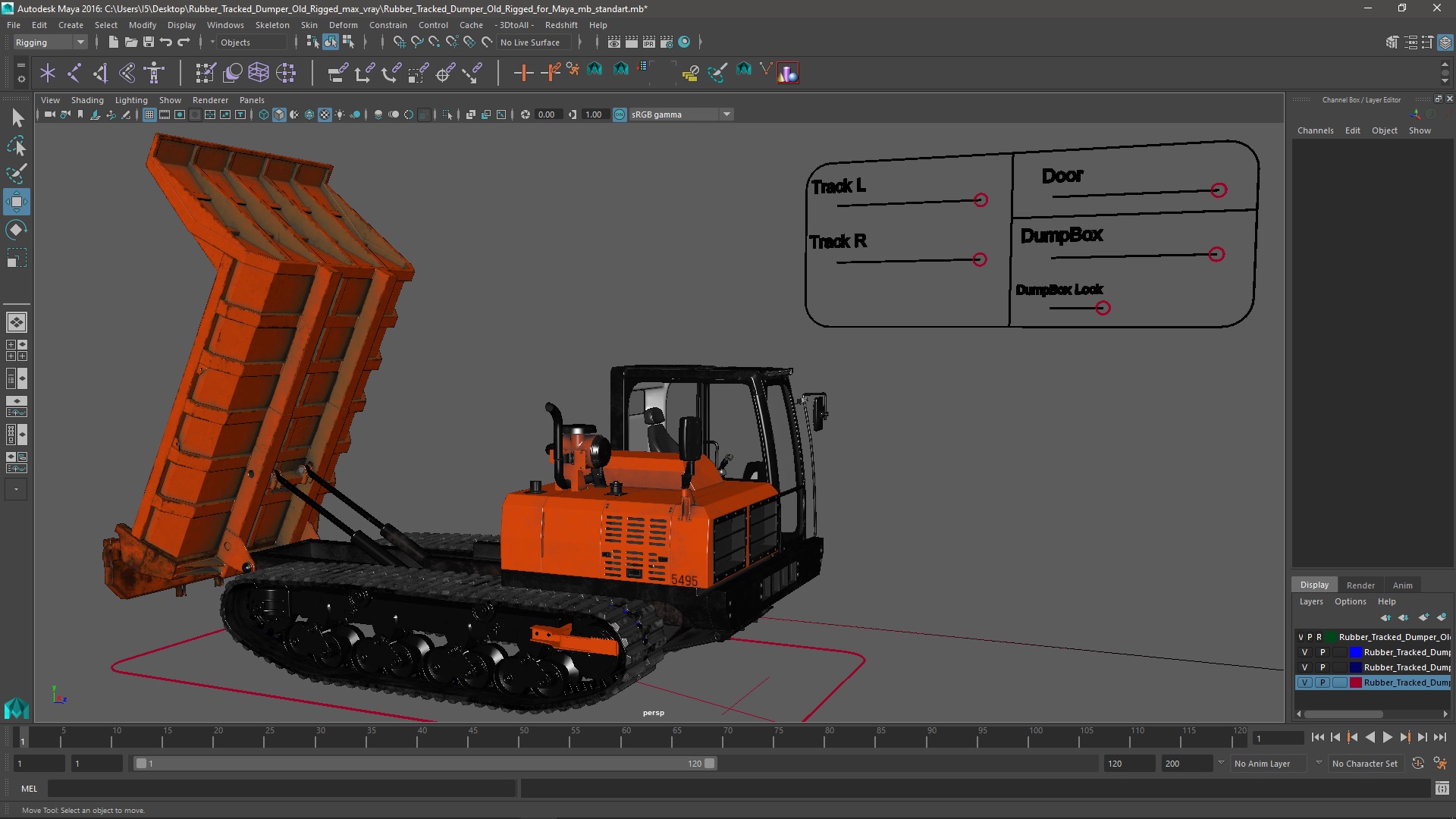Open the Layers menu in Layer Editor
The width and height of the screenshot is (1456, 819).
tap(1310, 601)
